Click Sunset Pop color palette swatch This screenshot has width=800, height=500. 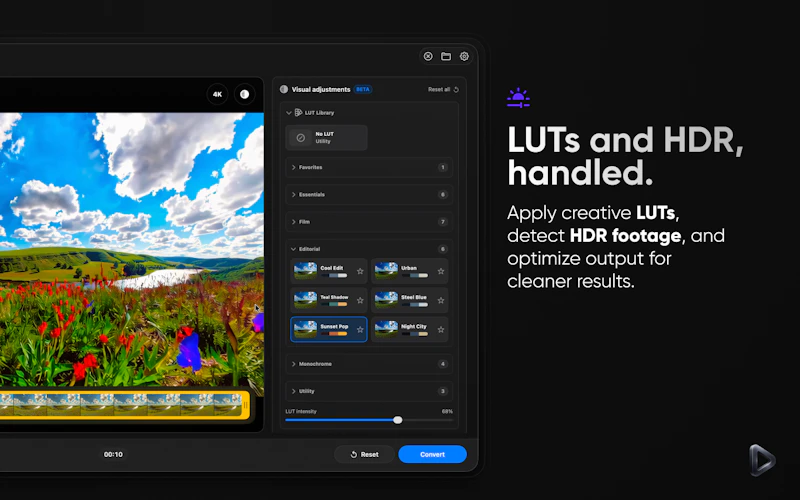point(334,334)
